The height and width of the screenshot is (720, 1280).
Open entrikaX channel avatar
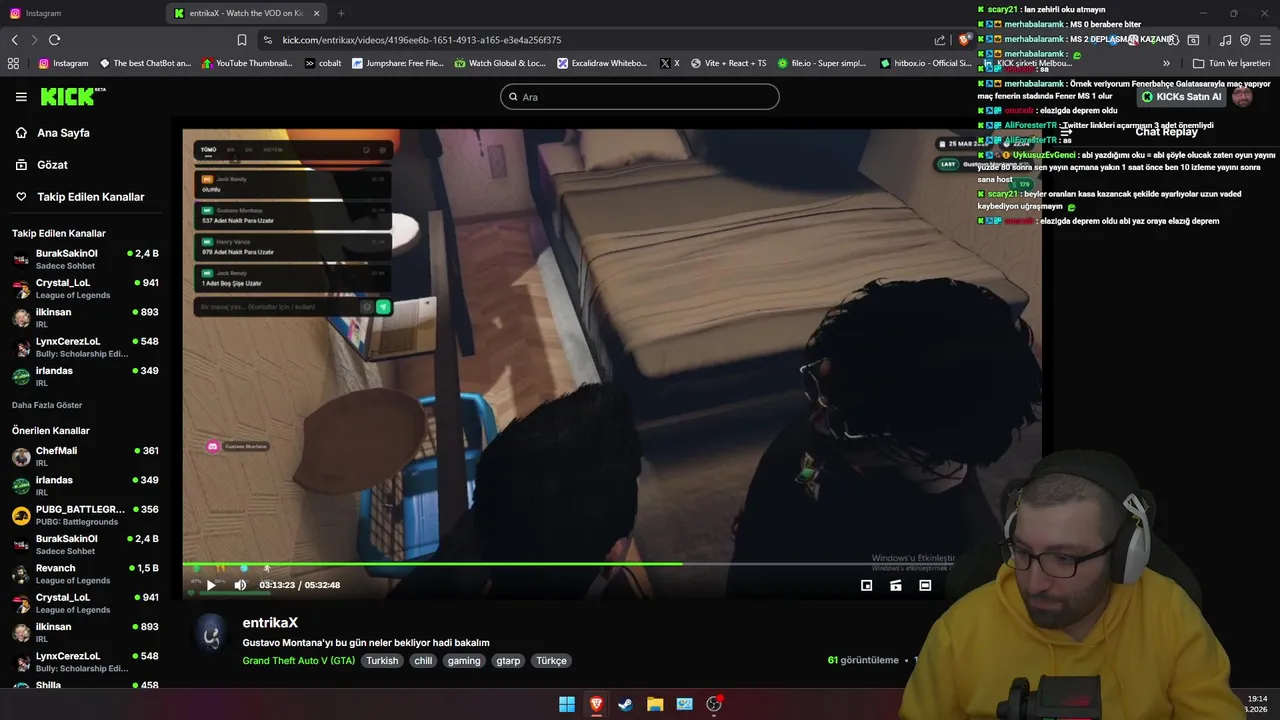(x=211, y=633)
